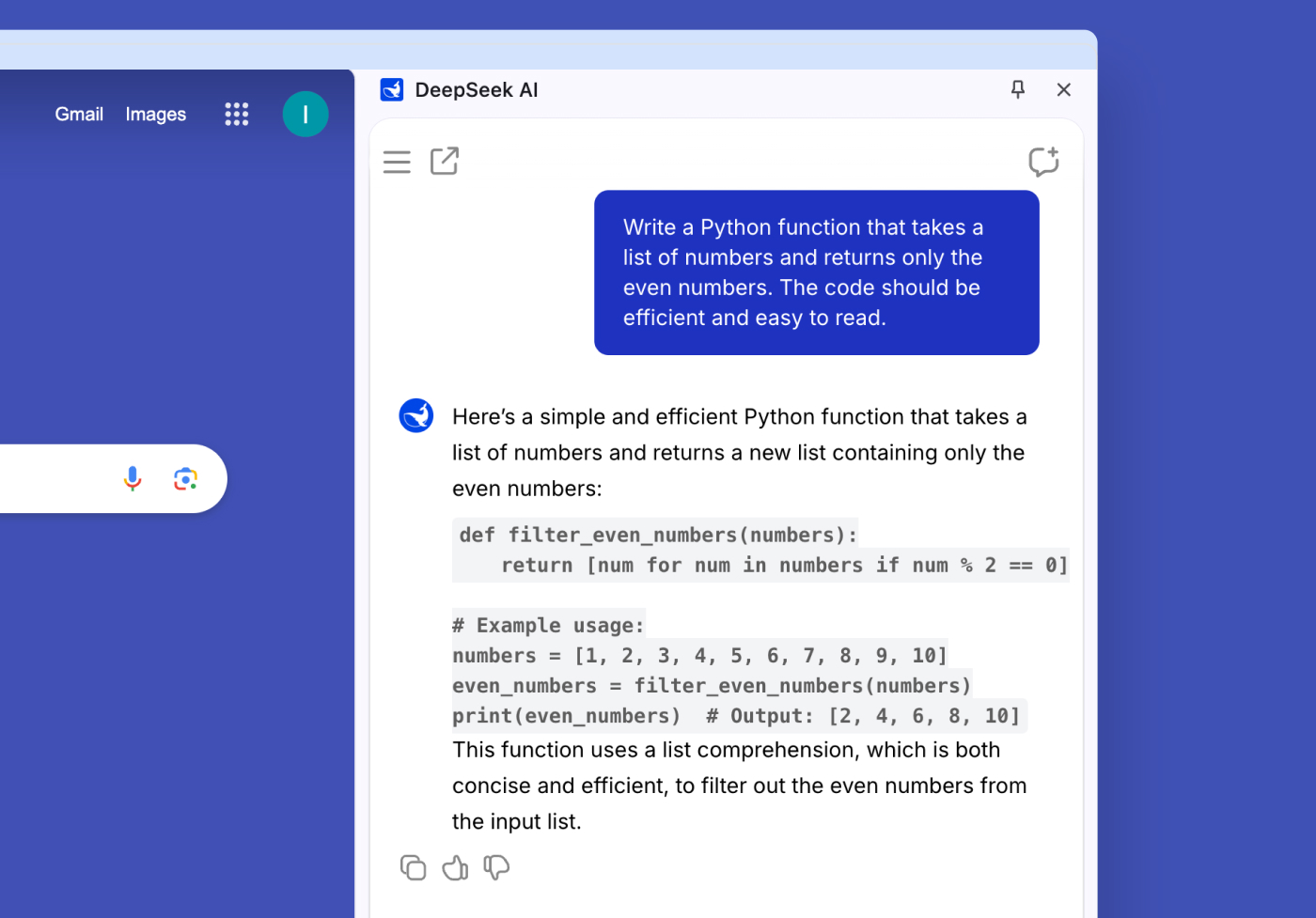The width and height of the screenshot is (1316, 918).
Task: Click the DeepSeek assistant avatar
Action: pos(416,415)
